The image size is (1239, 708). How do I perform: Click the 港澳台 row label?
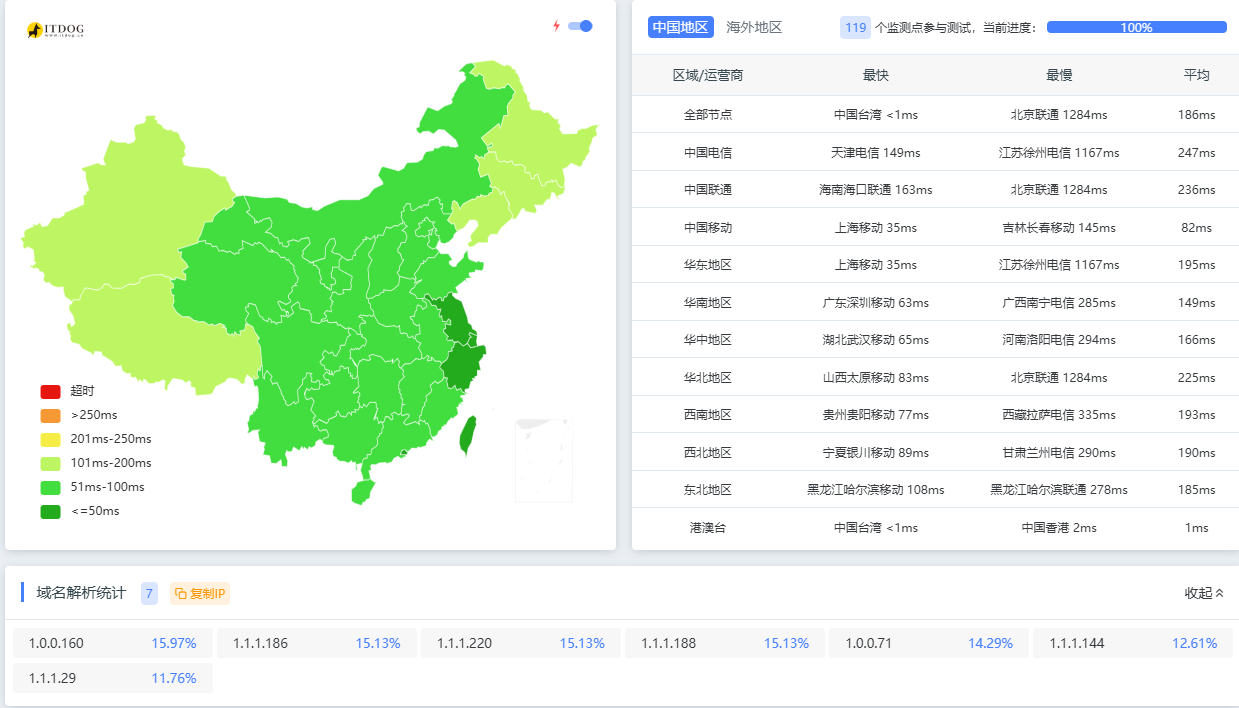[x=708, y=528]
